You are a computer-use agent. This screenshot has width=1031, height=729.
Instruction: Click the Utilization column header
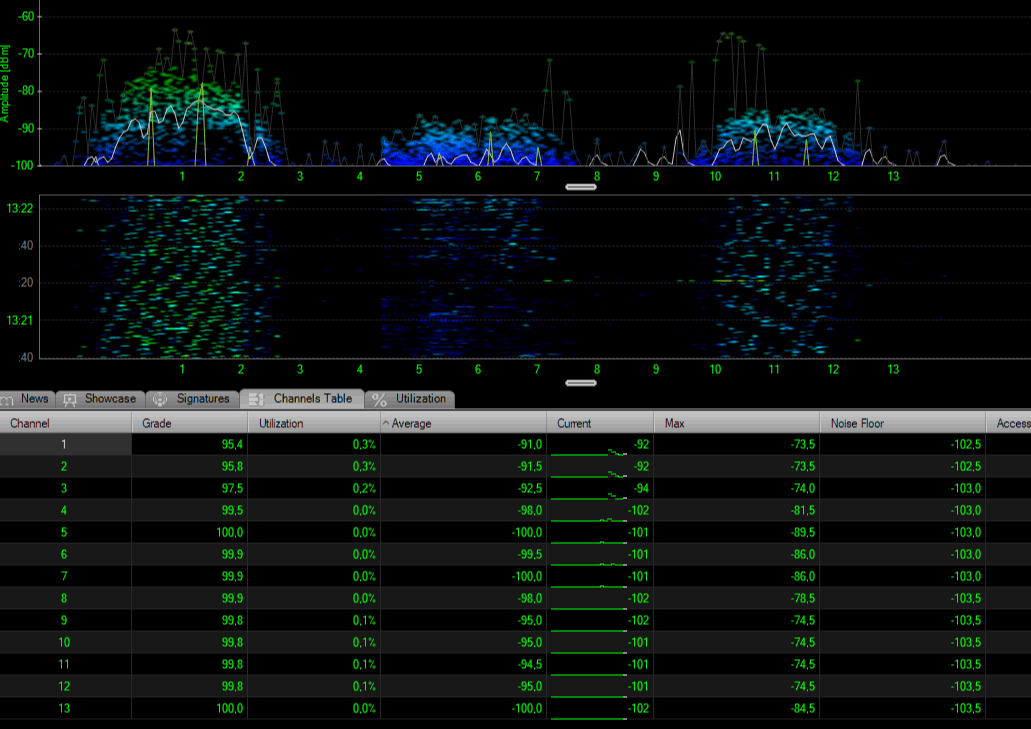(314, 423)
